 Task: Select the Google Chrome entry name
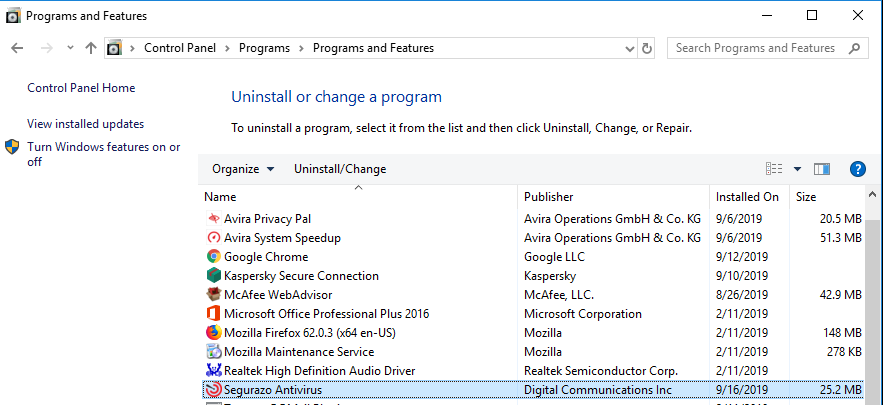coord(266,257)
